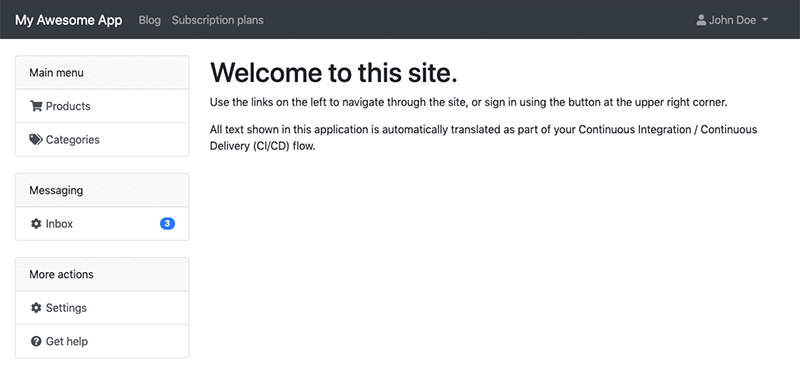Open the Settings item

pyautogui.click(x=102, y=308)
